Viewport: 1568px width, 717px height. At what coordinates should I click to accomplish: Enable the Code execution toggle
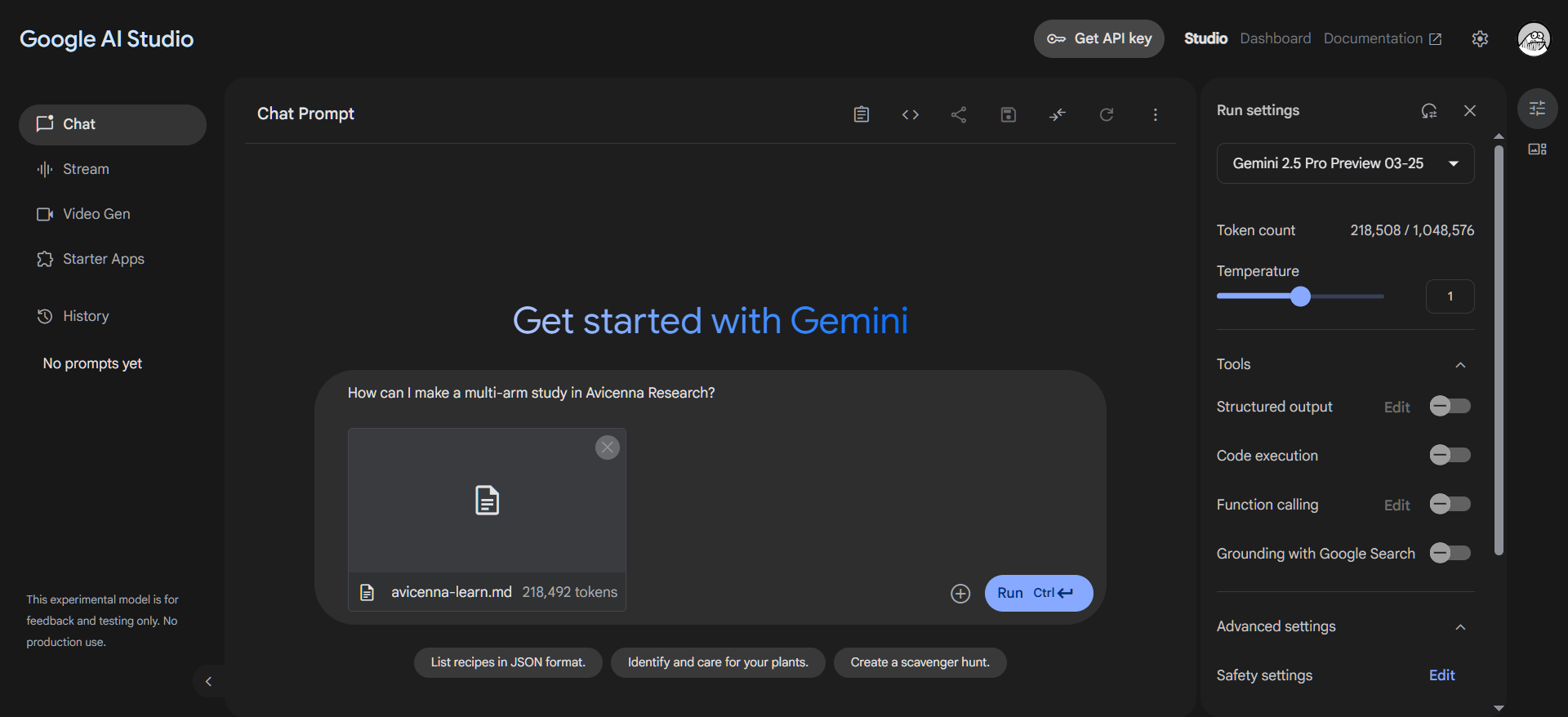tap(1450, 455)
